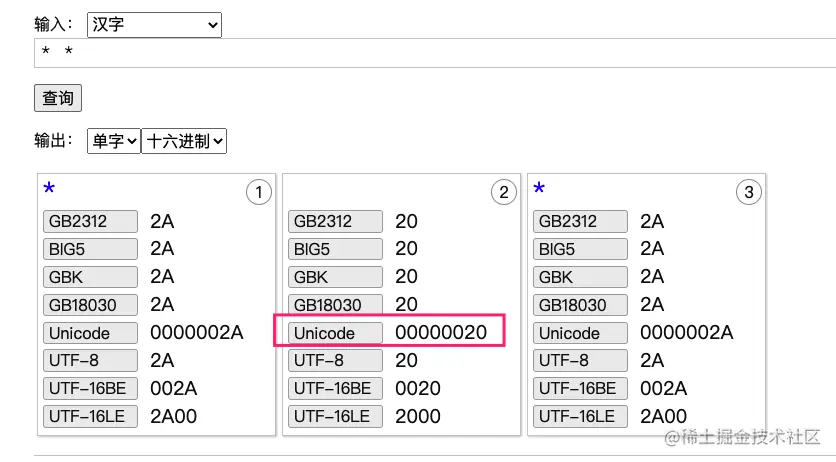
Task: Click GB18030 button in card 2
Action: (x=335, y=305)
